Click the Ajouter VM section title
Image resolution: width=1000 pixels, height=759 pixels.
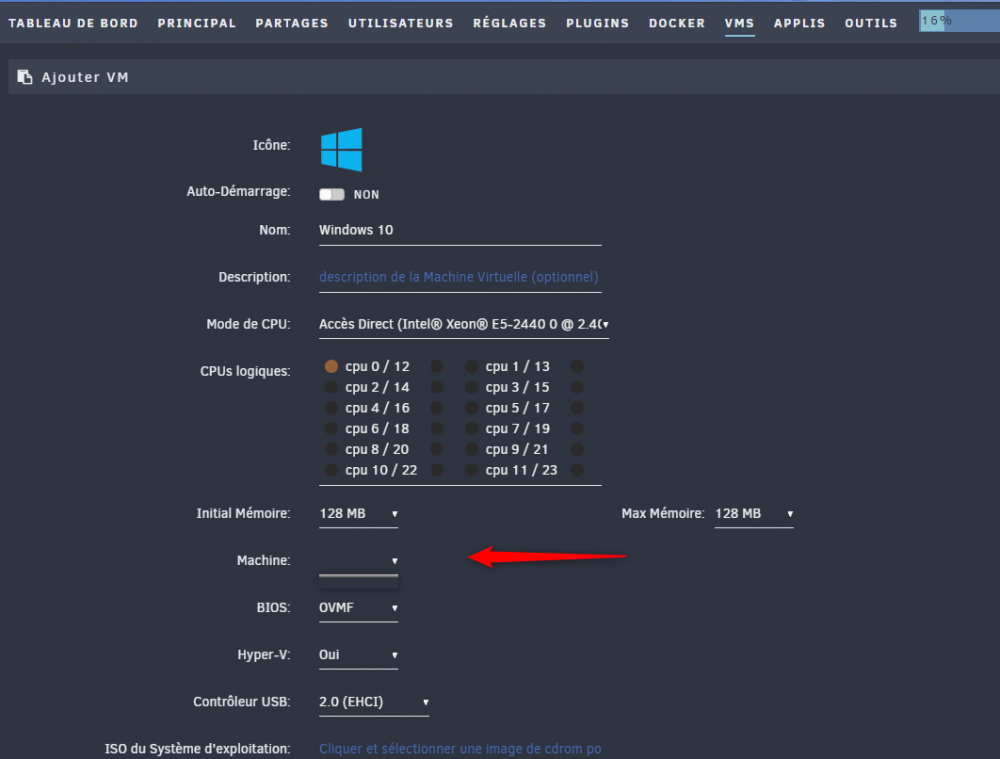click(x=85, y=77)
